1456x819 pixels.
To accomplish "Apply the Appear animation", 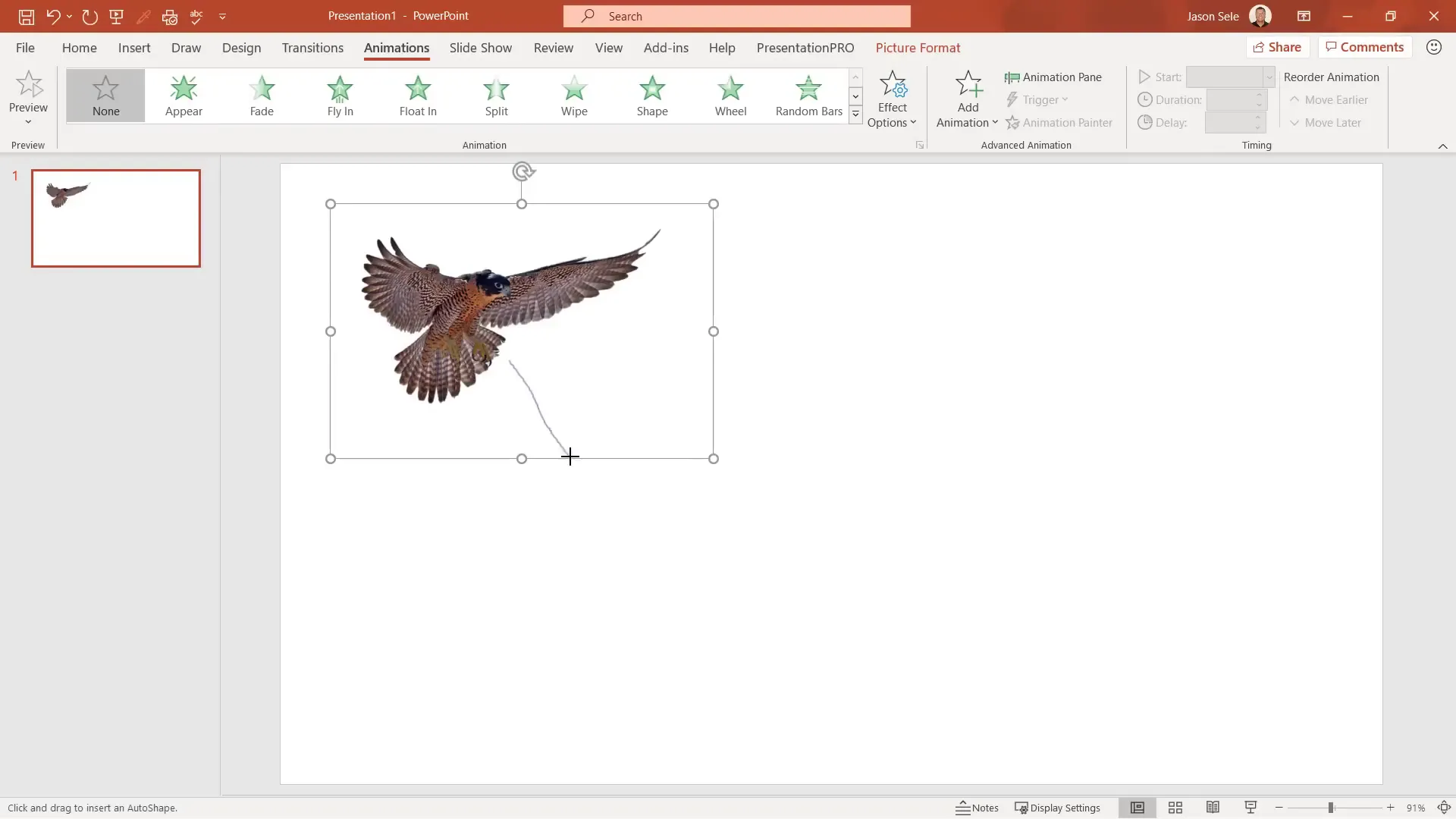I will click(184, 96).
